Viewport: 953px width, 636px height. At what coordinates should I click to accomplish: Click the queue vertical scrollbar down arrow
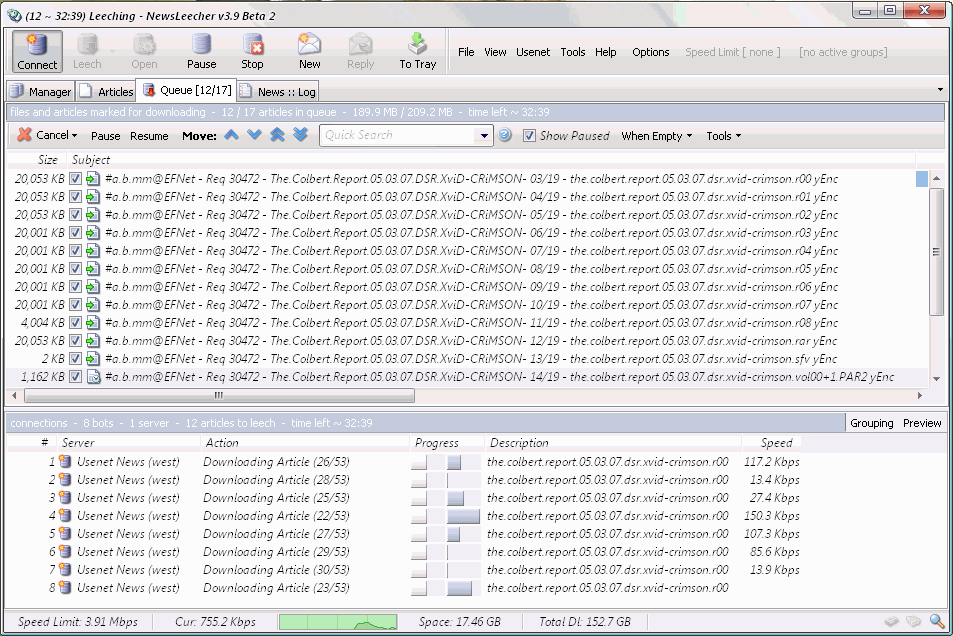[936, 379]
